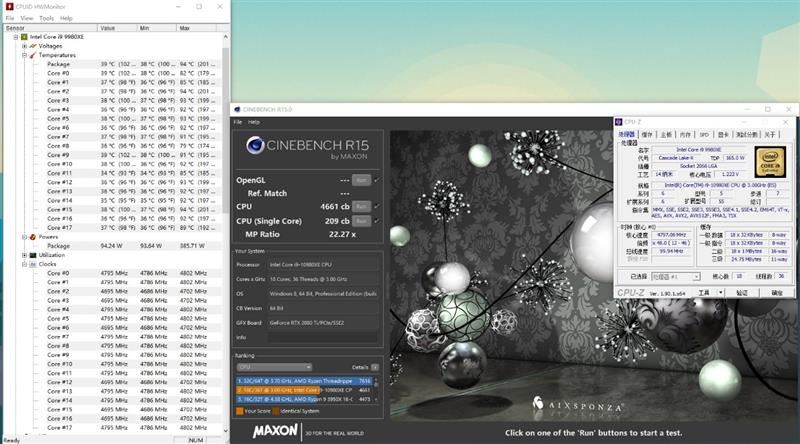Click the Voltages lightning icon in HWMonitor
The height and width of the screenshot is (444, 800).
point(33,46)
